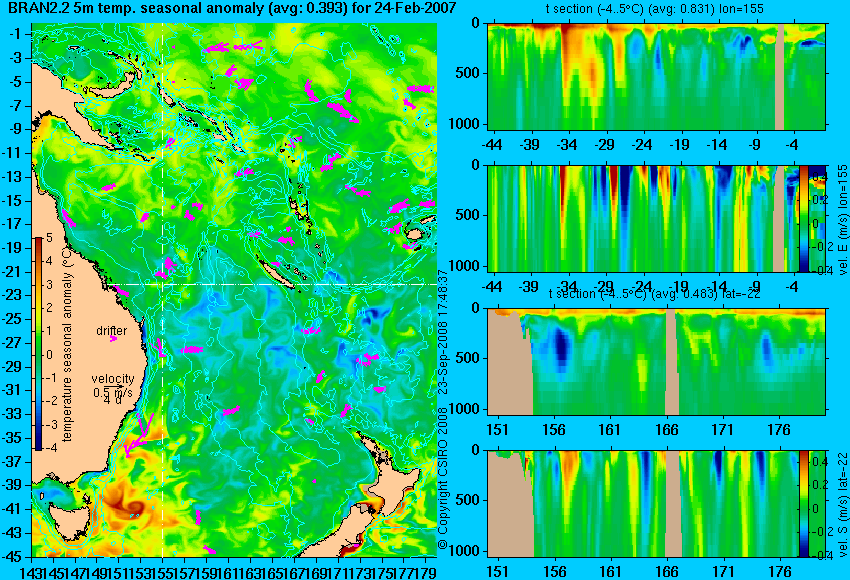Click the "166" label under the lat=-22 temperature section

(666, 430)
